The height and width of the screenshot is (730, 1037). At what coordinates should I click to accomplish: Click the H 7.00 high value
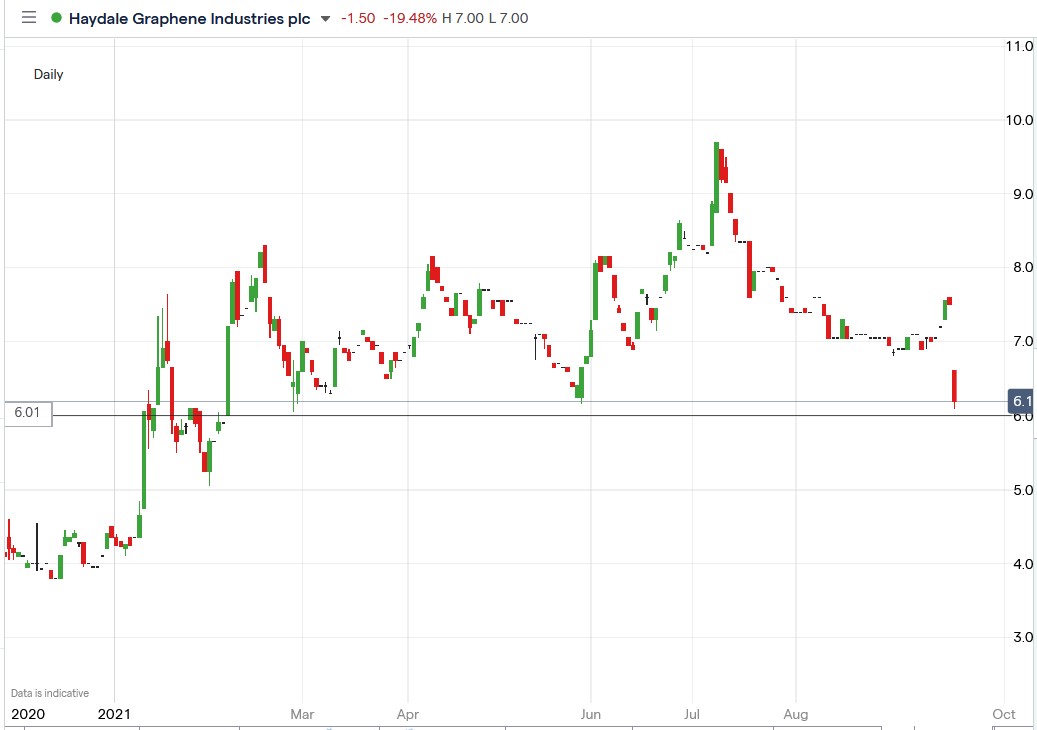pyautogui.click(x=463, y=18)
